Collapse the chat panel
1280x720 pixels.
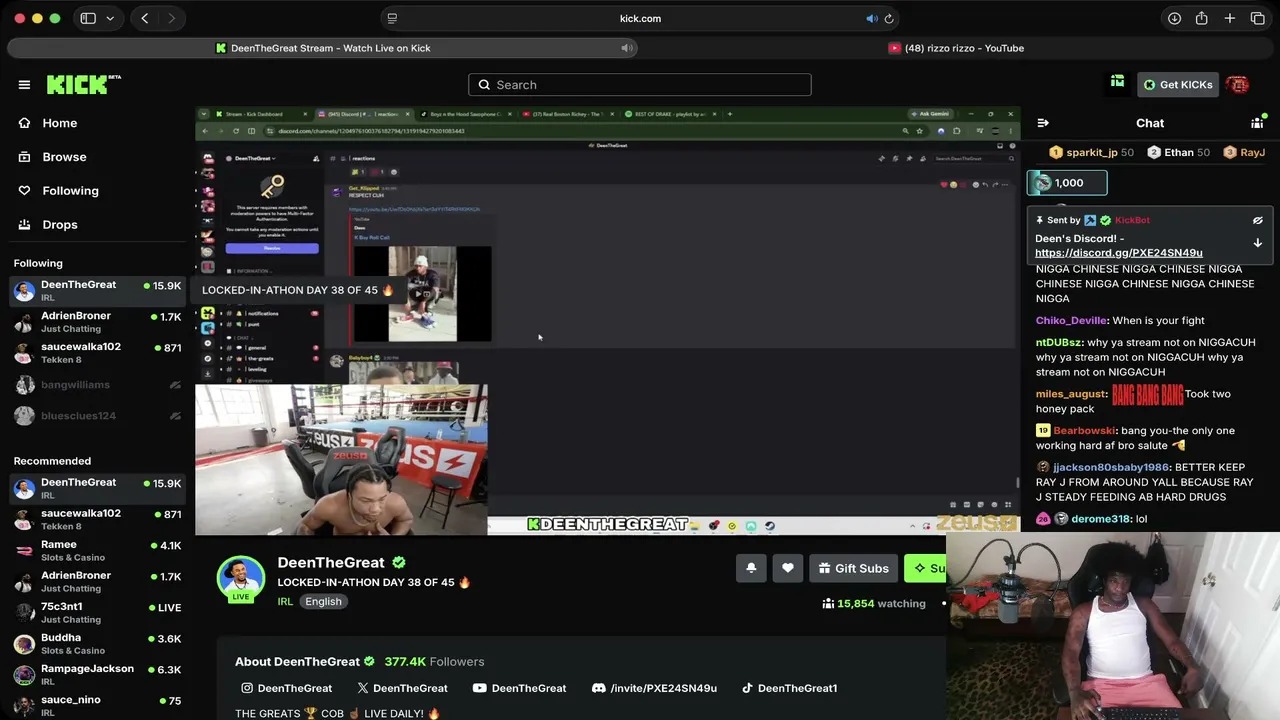click(1043, 123)
